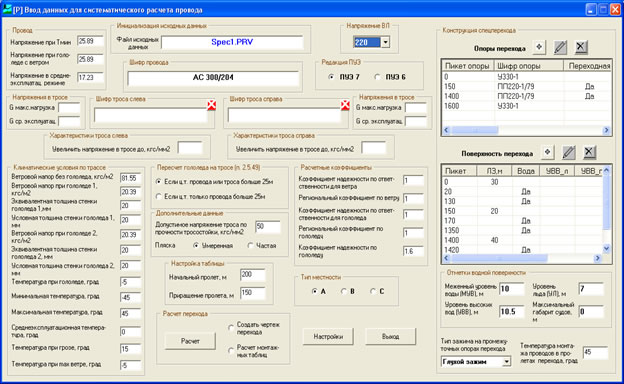624x384 pixels.
Task: Click vertical scrollbar down arrow in surface table
Action: (x=606, y=249)
